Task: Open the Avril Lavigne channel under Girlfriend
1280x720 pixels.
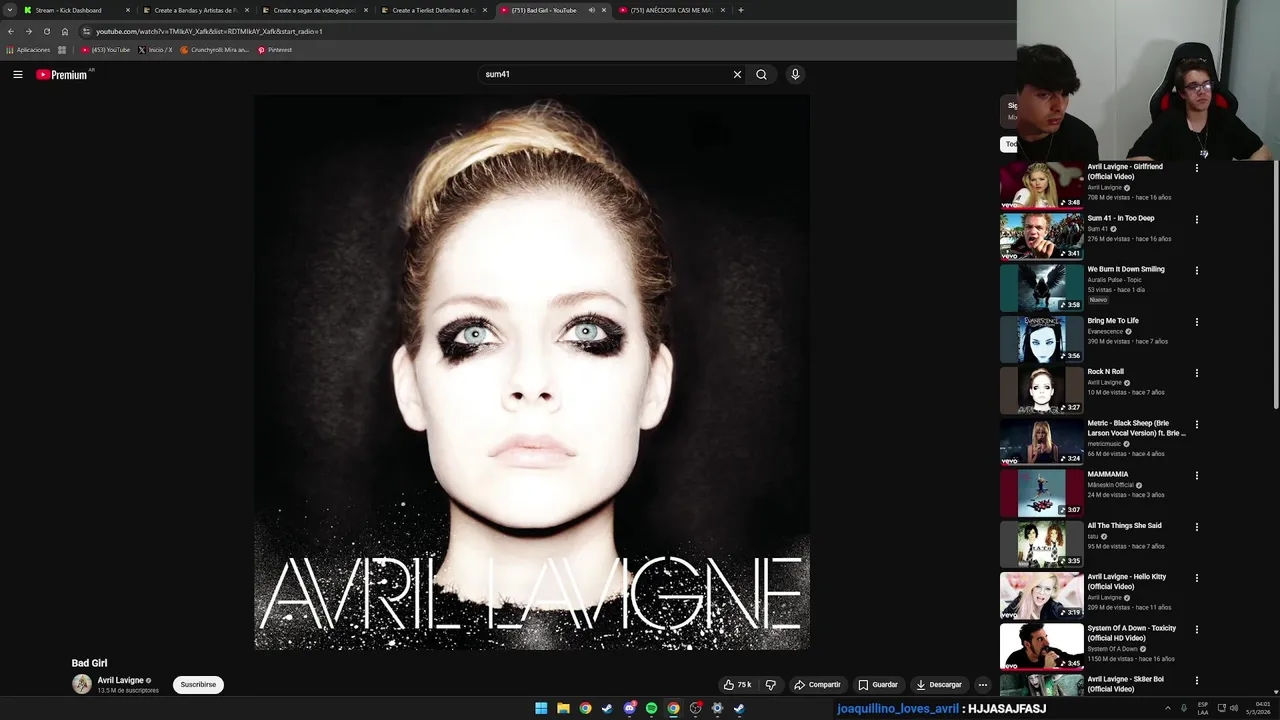Action: pyautogui.click(x=1105, y=187)
